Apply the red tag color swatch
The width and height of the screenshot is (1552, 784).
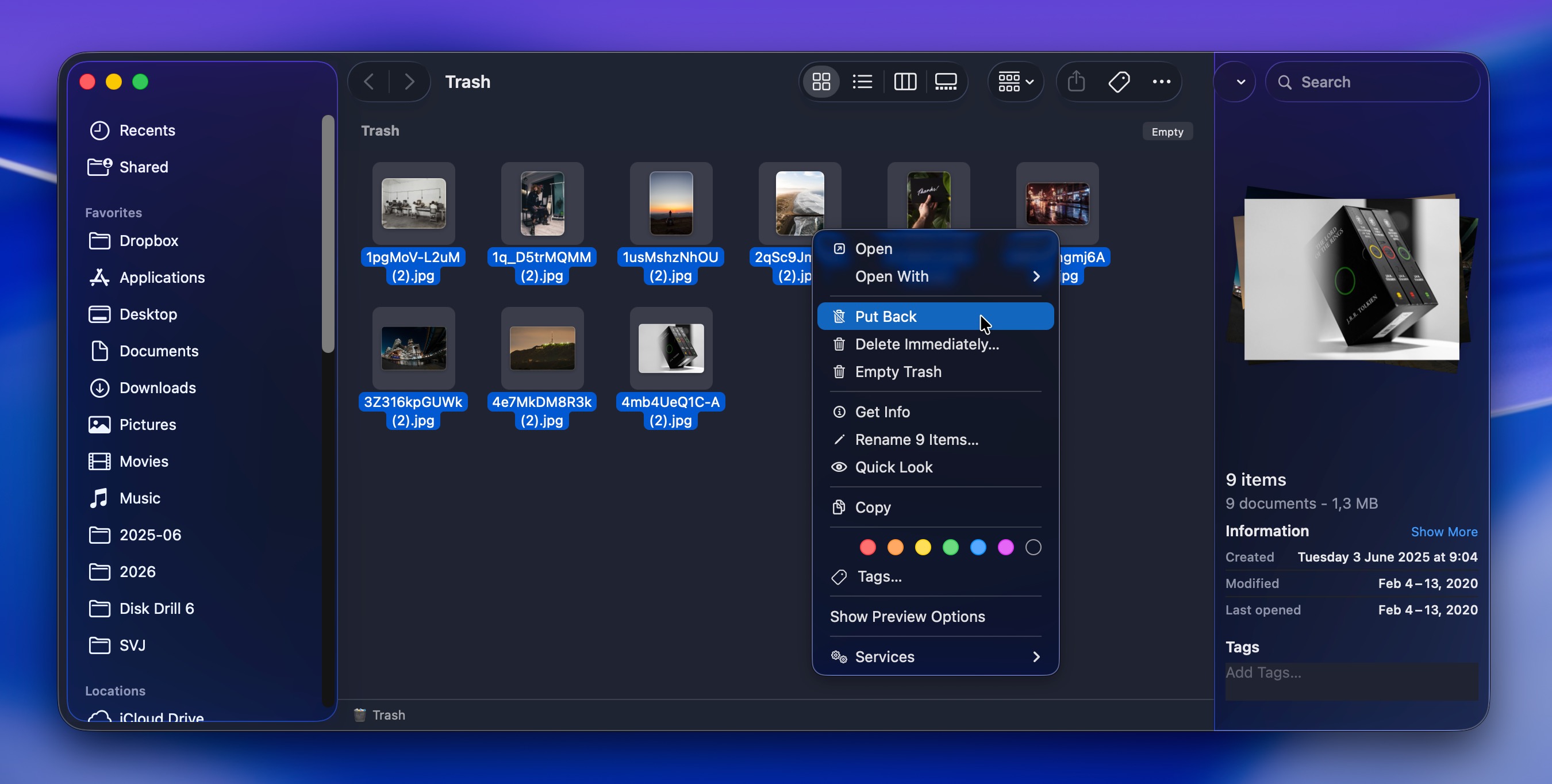click(x=867, y=547)
